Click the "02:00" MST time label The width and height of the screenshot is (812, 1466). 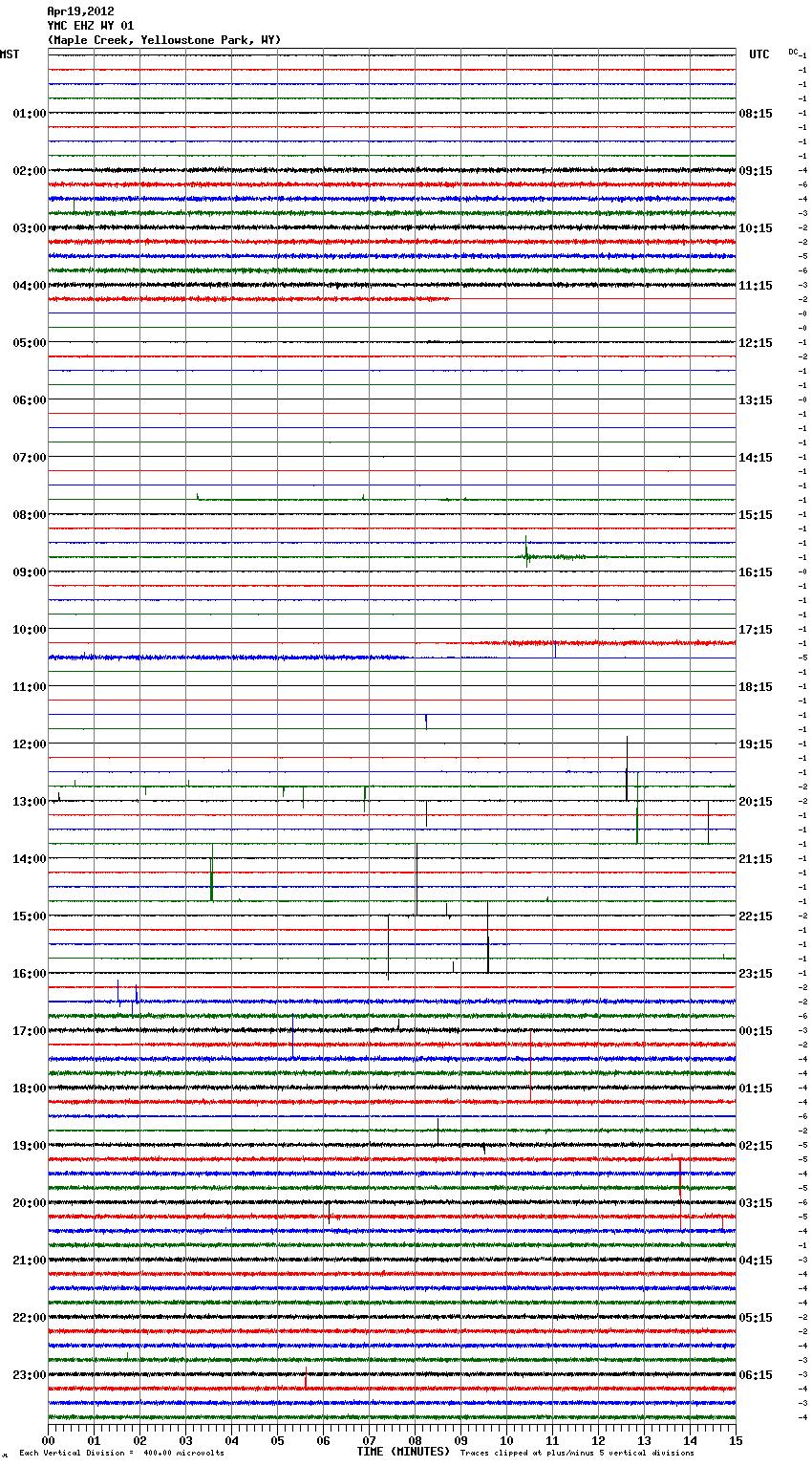(30, 171)
